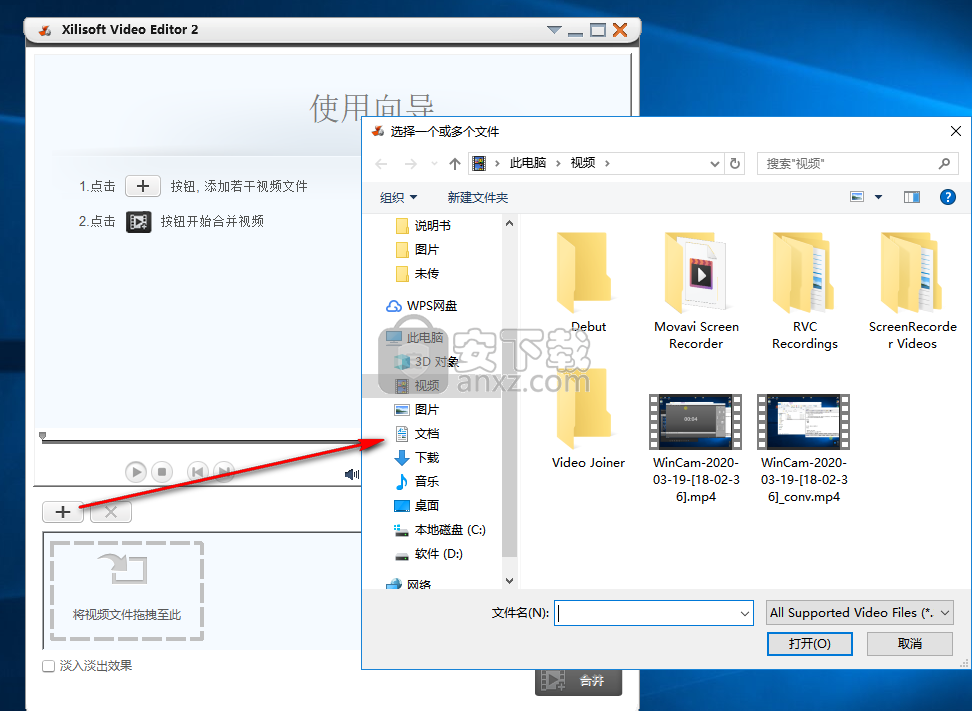Open the All Supported Video Files filter dropdown
The height and width of the screenshot is (711, 972).
[x=860, y=613]
